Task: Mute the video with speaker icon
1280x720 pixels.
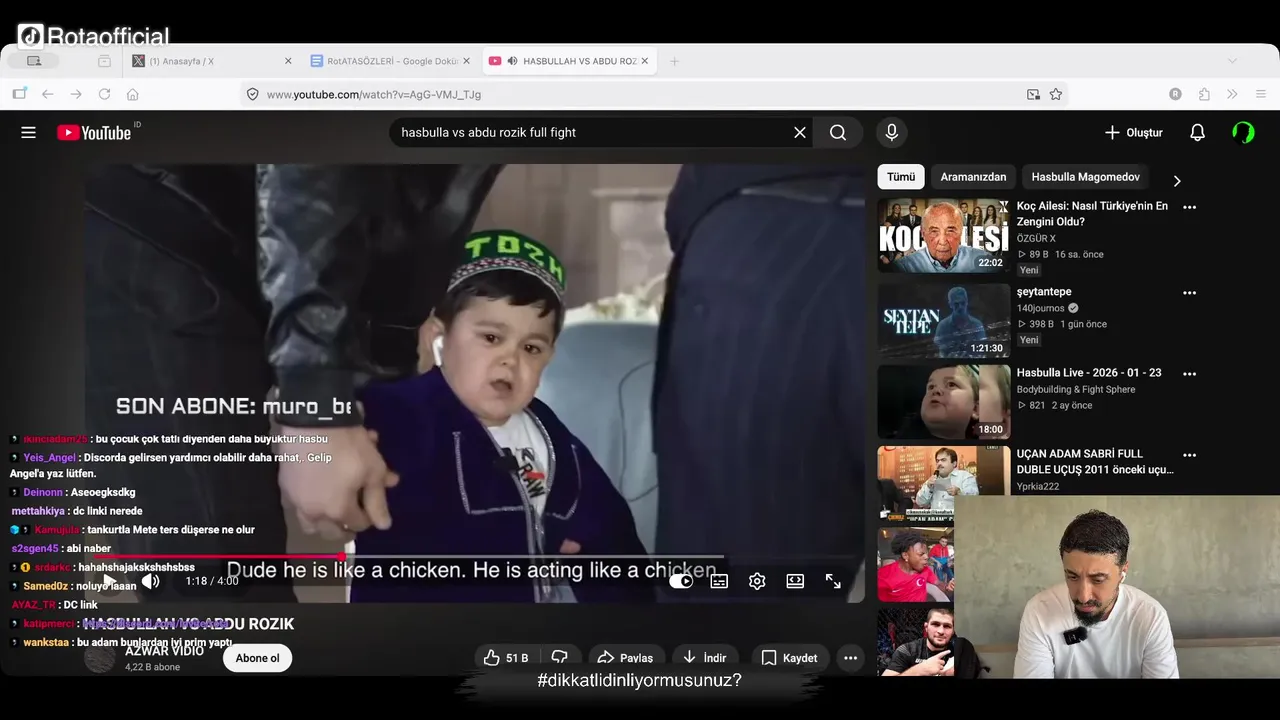Action: tap(150, 581)
